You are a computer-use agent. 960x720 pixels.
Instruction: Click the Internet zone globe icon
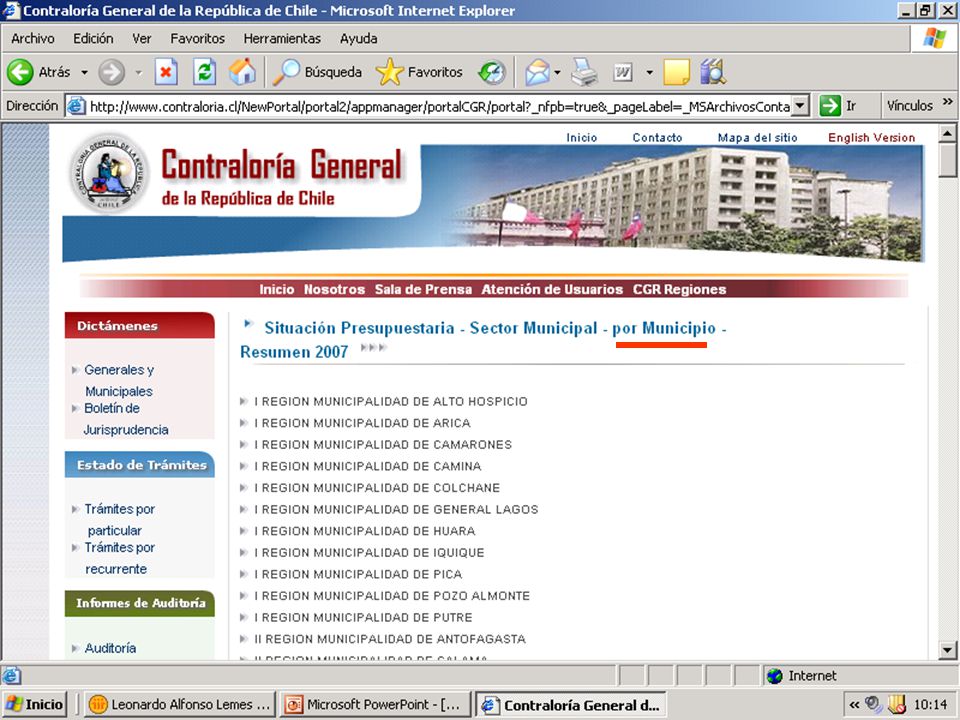click(x=774, y=676)
